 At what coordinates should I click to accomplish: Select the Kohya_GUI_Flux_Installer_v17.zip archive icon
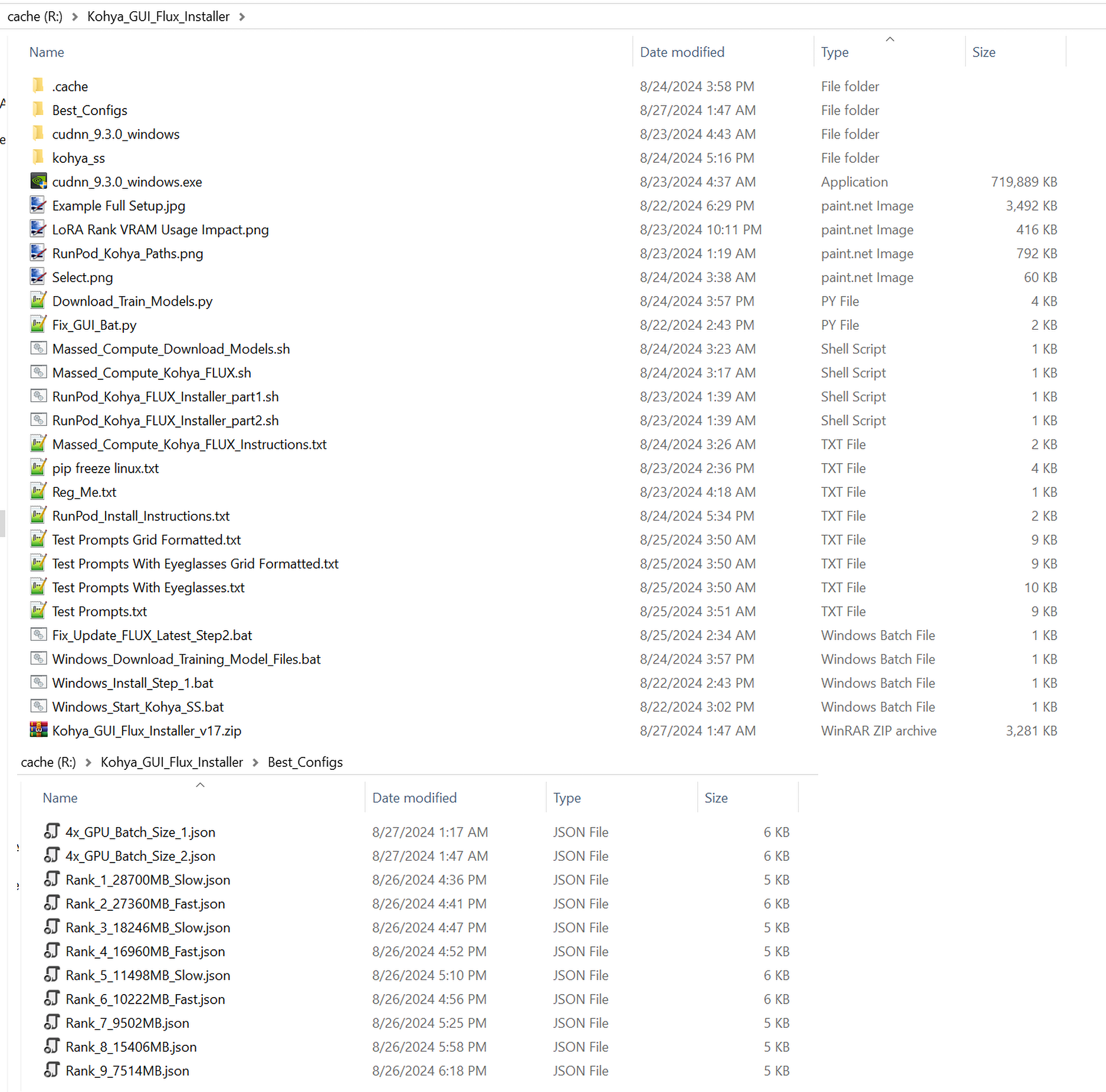click(38, 730)
